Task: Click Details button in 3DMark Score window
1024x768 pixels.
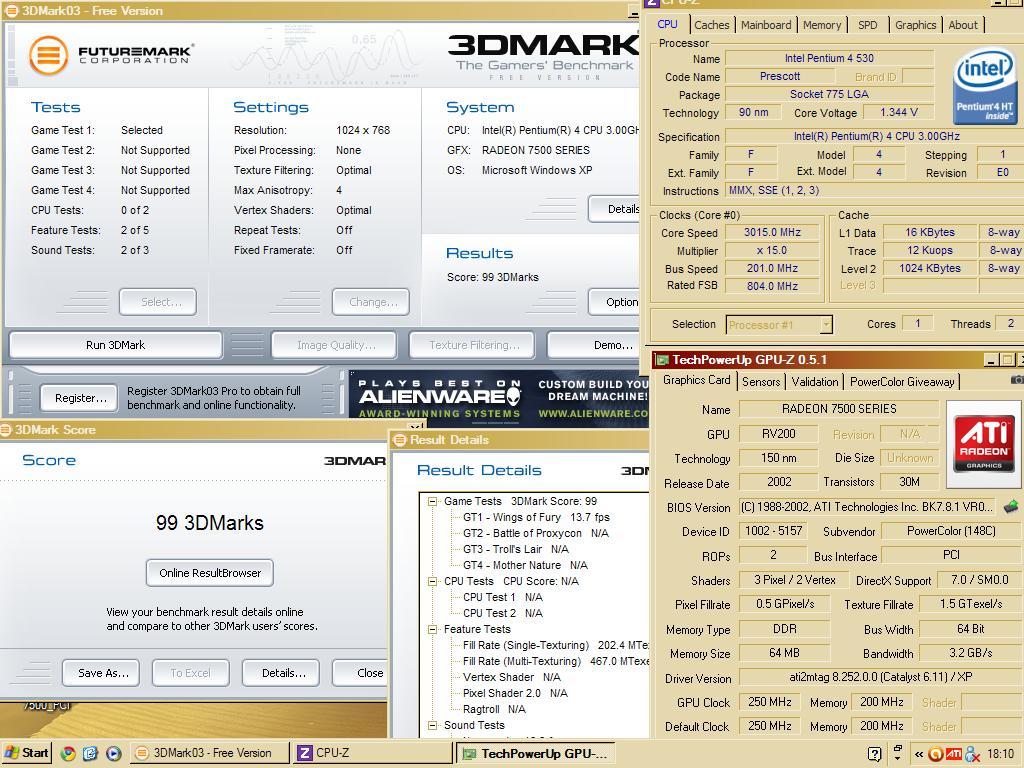Action: tap(282, 673)
